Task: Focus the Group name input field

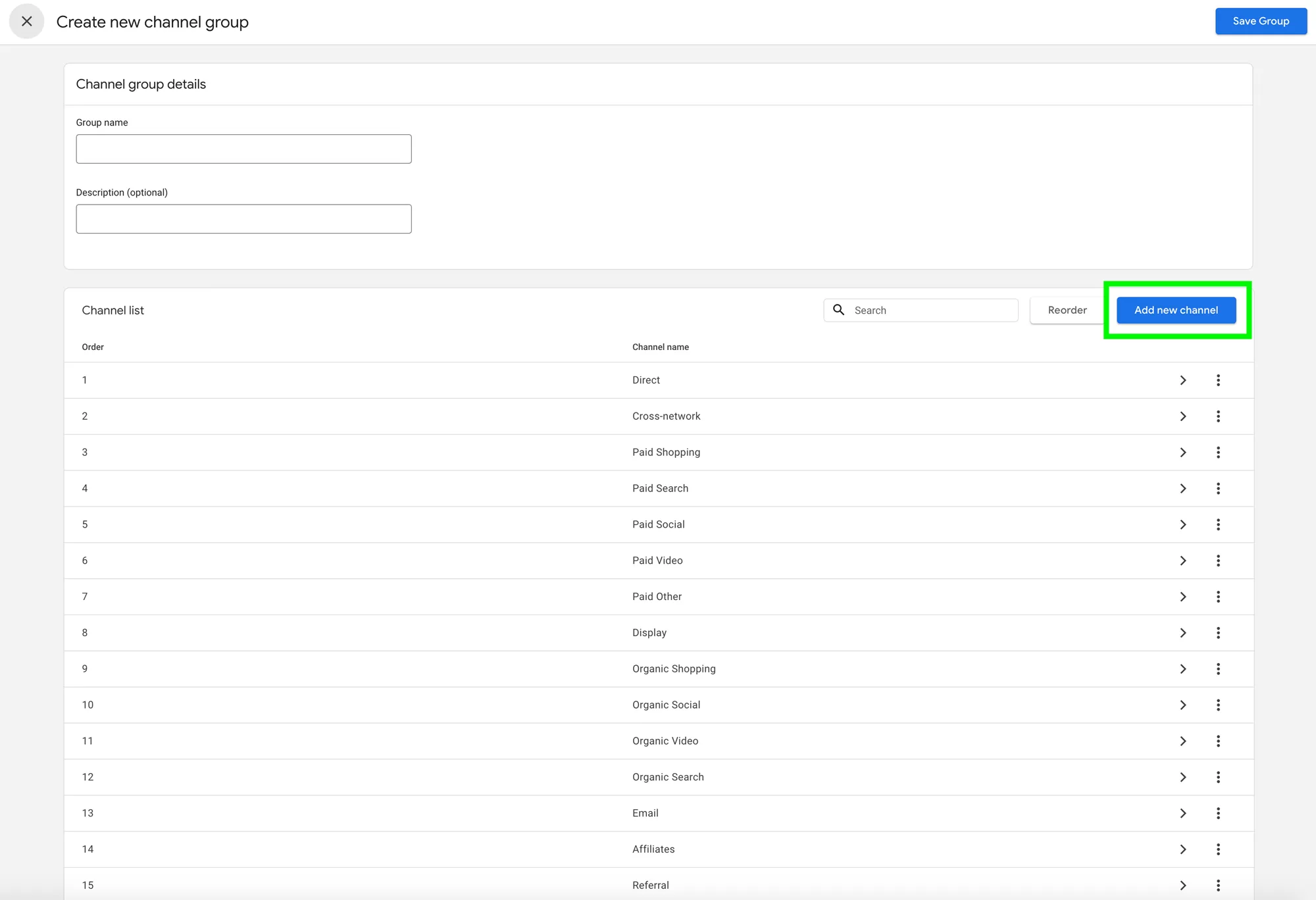Action: point(243,149)
